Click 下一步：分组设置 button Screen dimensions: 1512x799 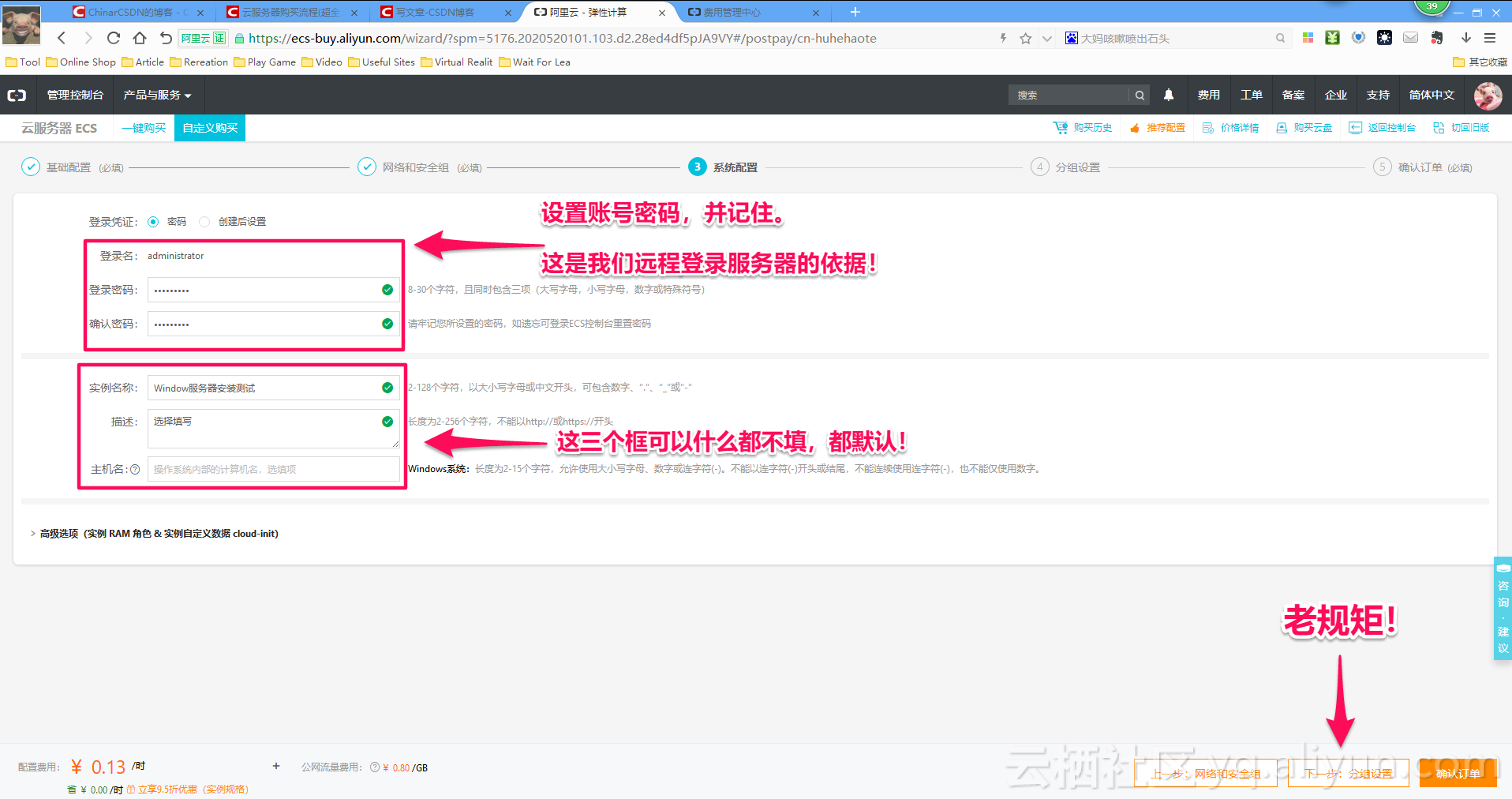click(1348, 774)
